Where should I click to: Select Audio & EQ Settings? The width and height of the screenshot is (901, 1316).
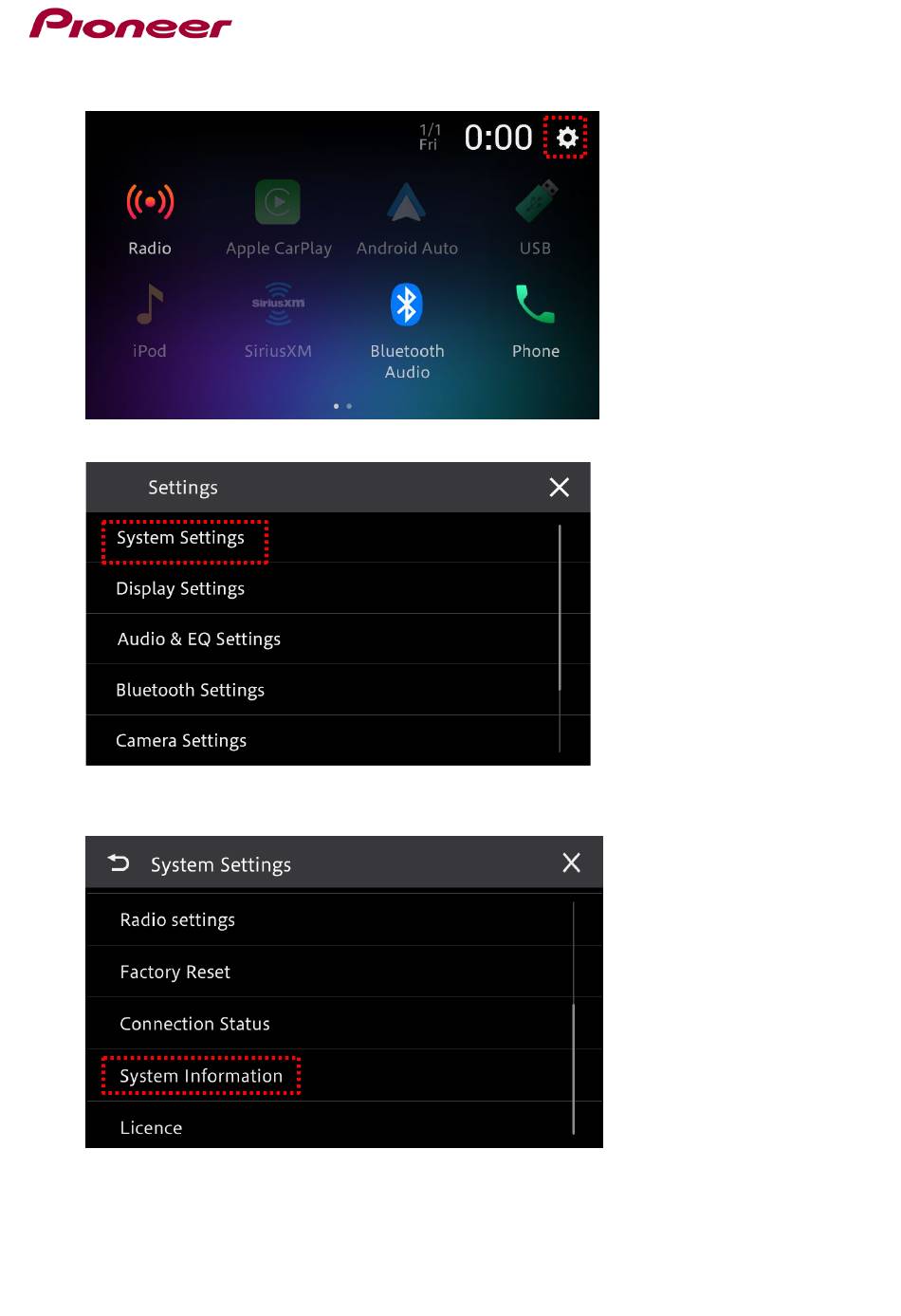[x=338, y=639]
